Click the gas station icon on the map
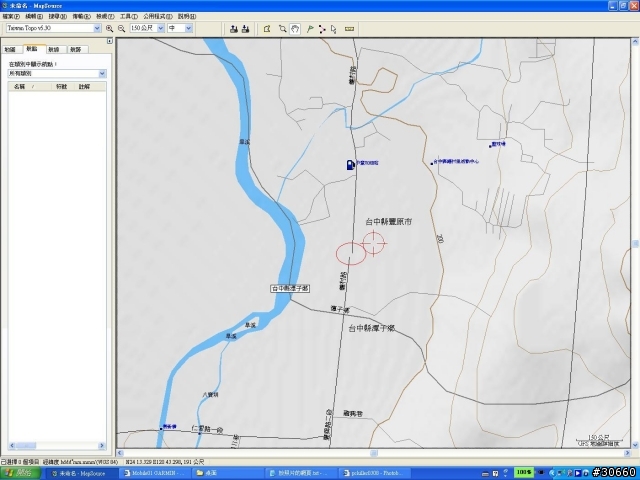This screenshot has height=480, width=640. coord(350,164)
